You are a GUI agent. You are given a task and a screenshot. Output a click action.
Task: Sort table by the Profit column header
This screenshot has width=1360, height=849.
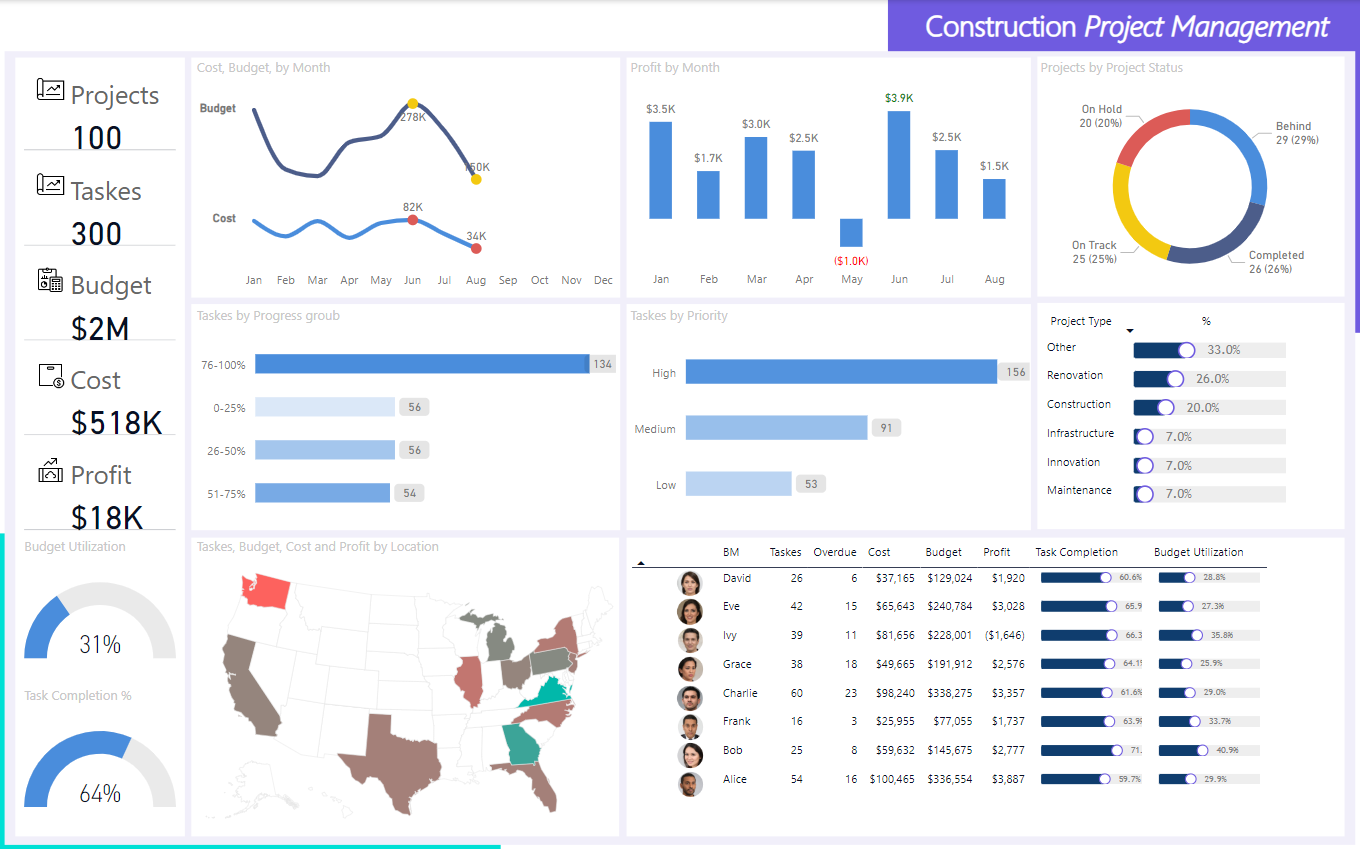(996, 552)
